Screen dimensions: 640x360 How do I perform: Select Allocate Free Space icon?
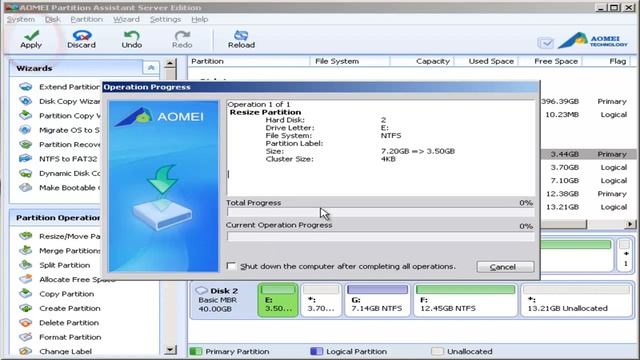(x=25, y=279)
